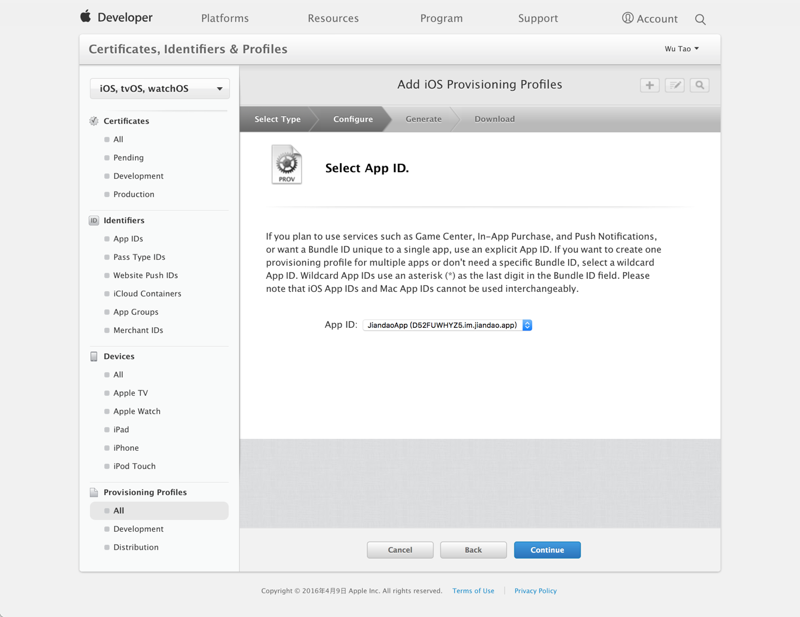The height and width of the screenshot is (617, 800).
Task: Click the Add iOS Provisioning Profiles title
Action: pyautogui.click(x=480, y=85)
